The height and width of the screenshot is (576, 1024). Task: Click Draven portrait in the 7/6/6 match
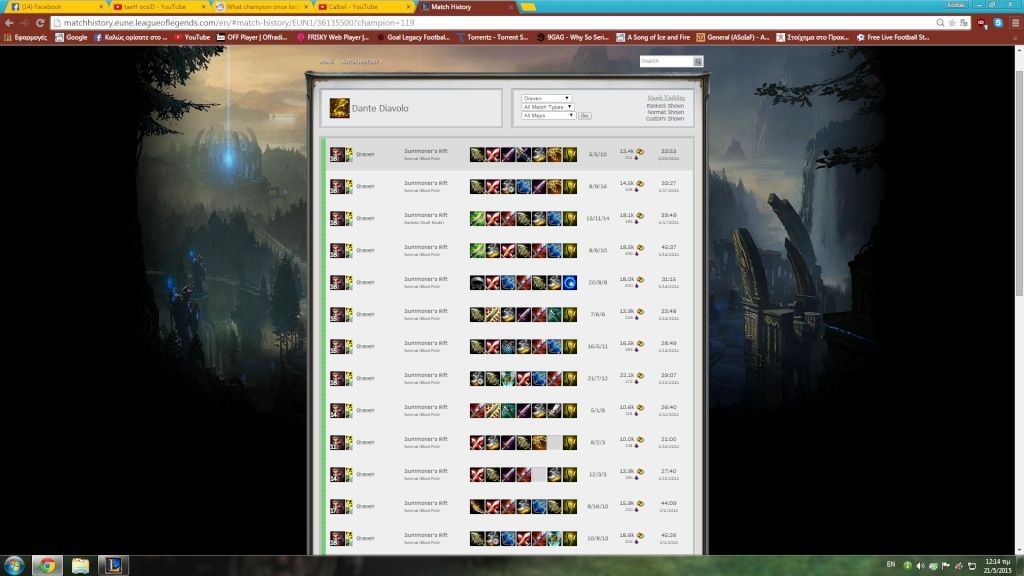point(336,314)
